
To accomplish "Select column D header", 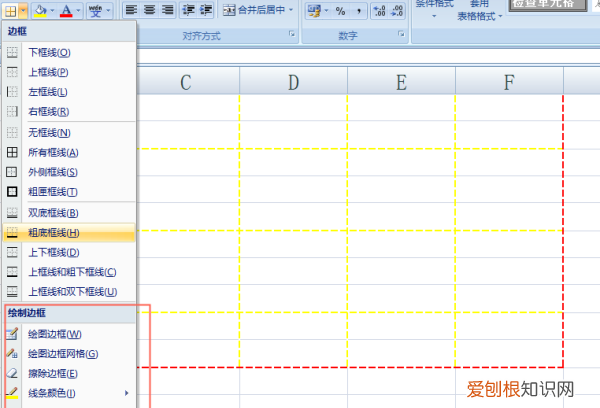I will [x=293, y=82].
